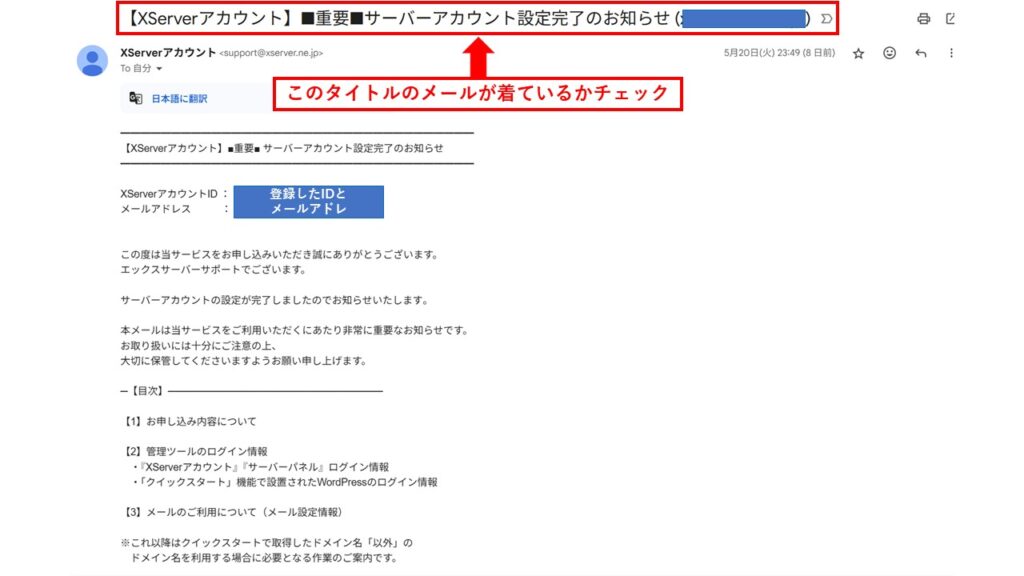Click 【2】管理ツールのログイン情報

click(194, 451)
